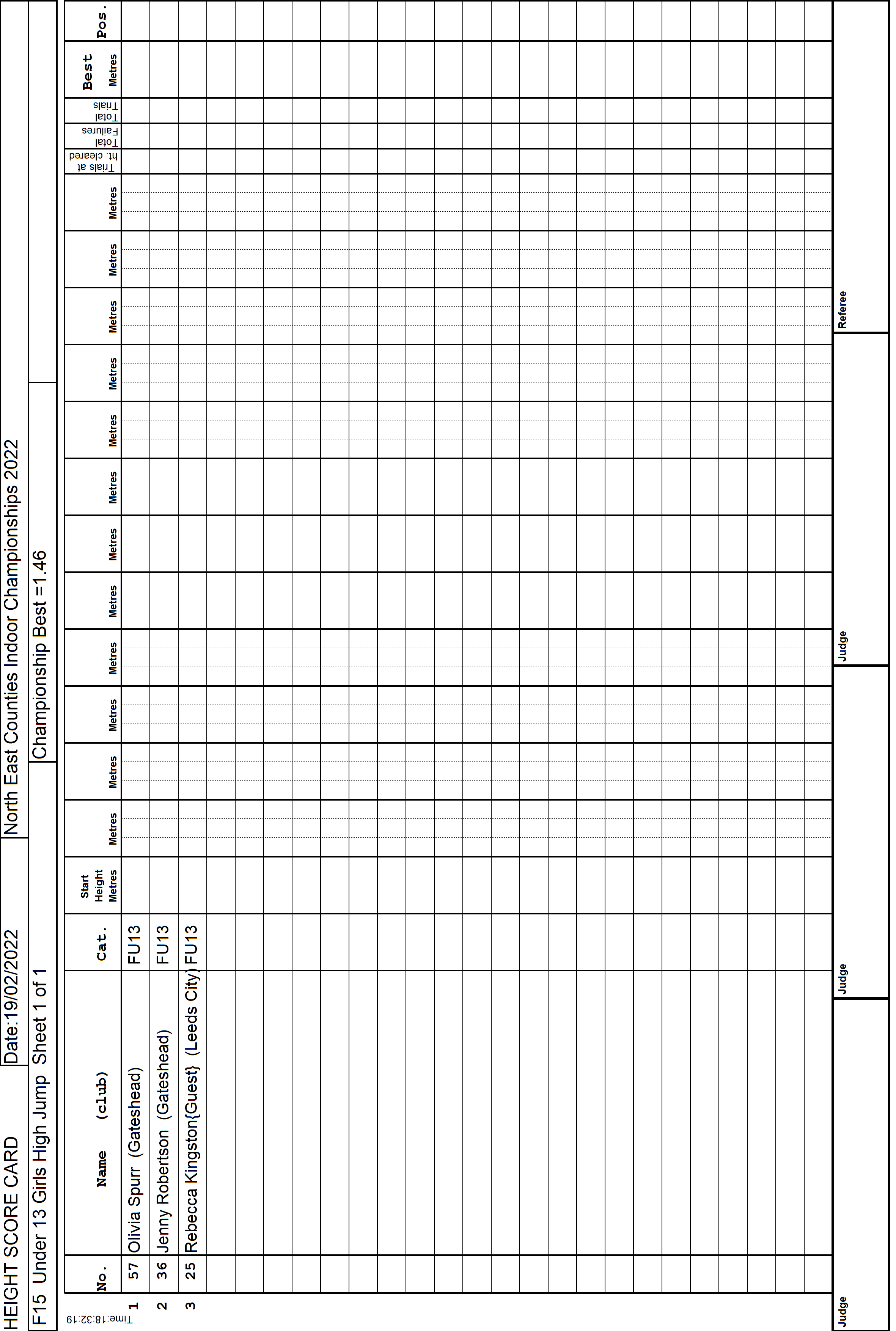Viewport: 896px width, 1331px height.
Task: Click the FU13 category for Jenny Robertson
Action: (x=163, y=945)
